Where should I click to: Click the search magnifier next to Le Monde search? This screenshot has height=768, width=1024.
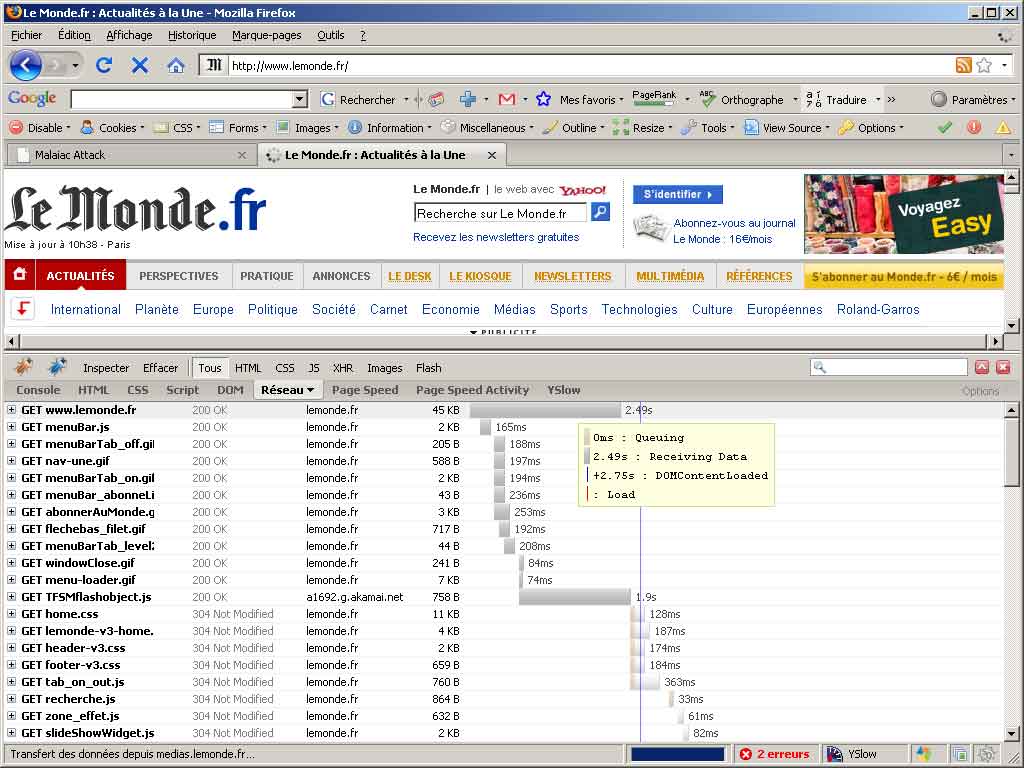point(600,212)
